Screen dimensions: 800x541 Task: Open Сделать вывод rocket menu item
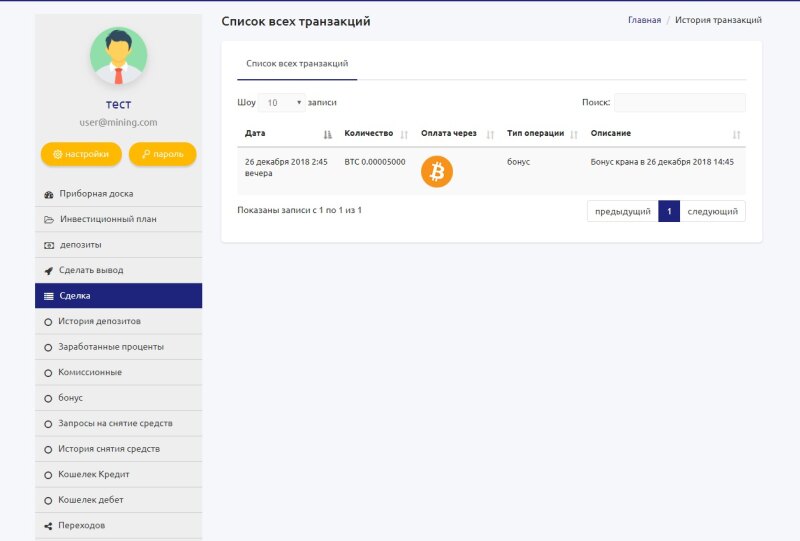91,270
